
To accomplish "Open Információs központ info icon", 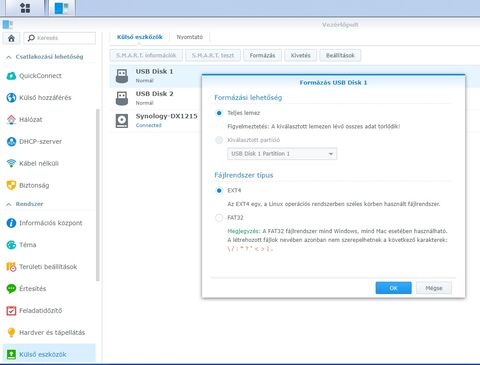I will click(x=11, y=223).
